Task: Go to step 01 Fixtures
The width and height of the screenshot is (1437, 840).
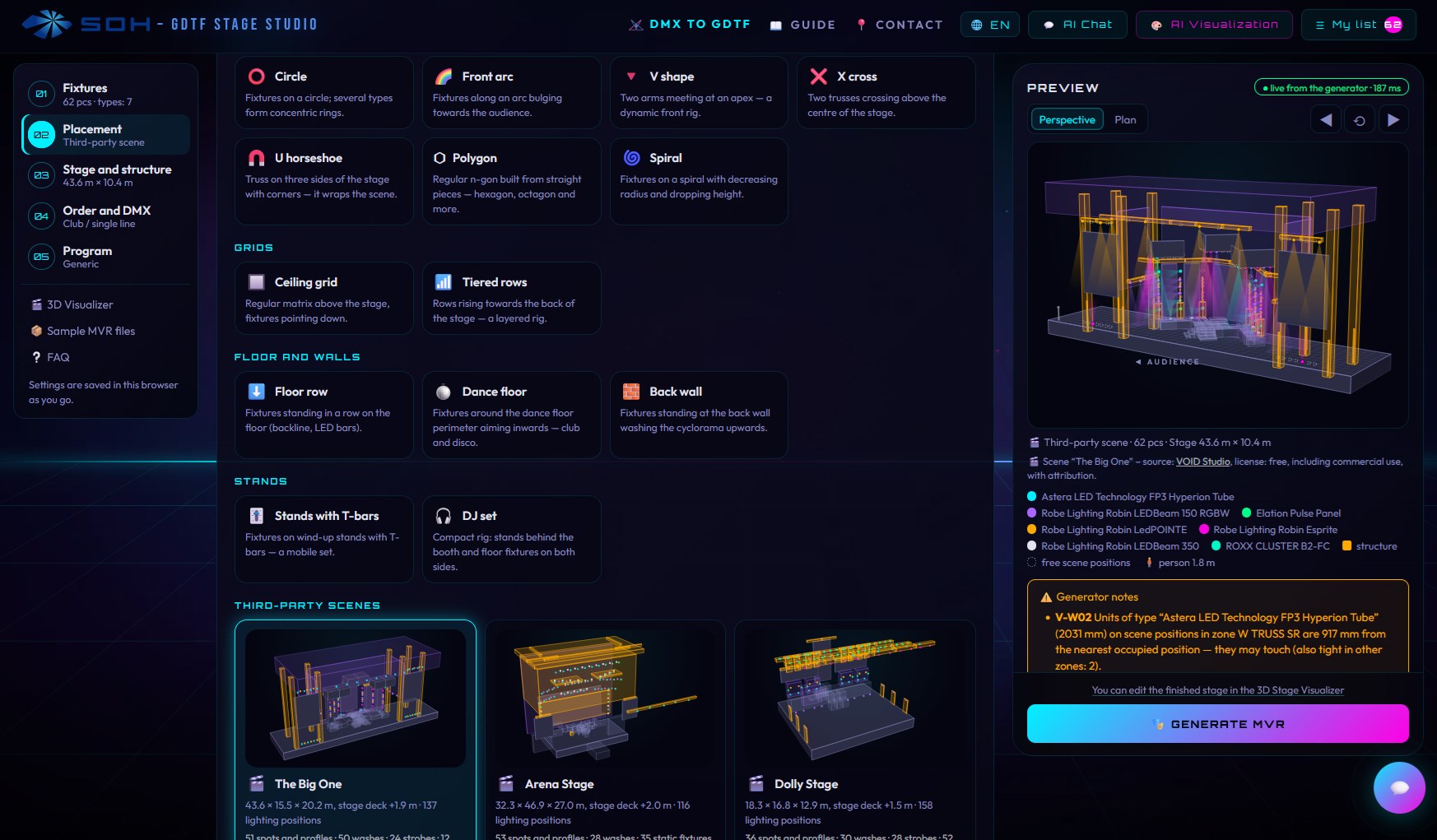Action: pyautogui.click(x=106, y=94)
